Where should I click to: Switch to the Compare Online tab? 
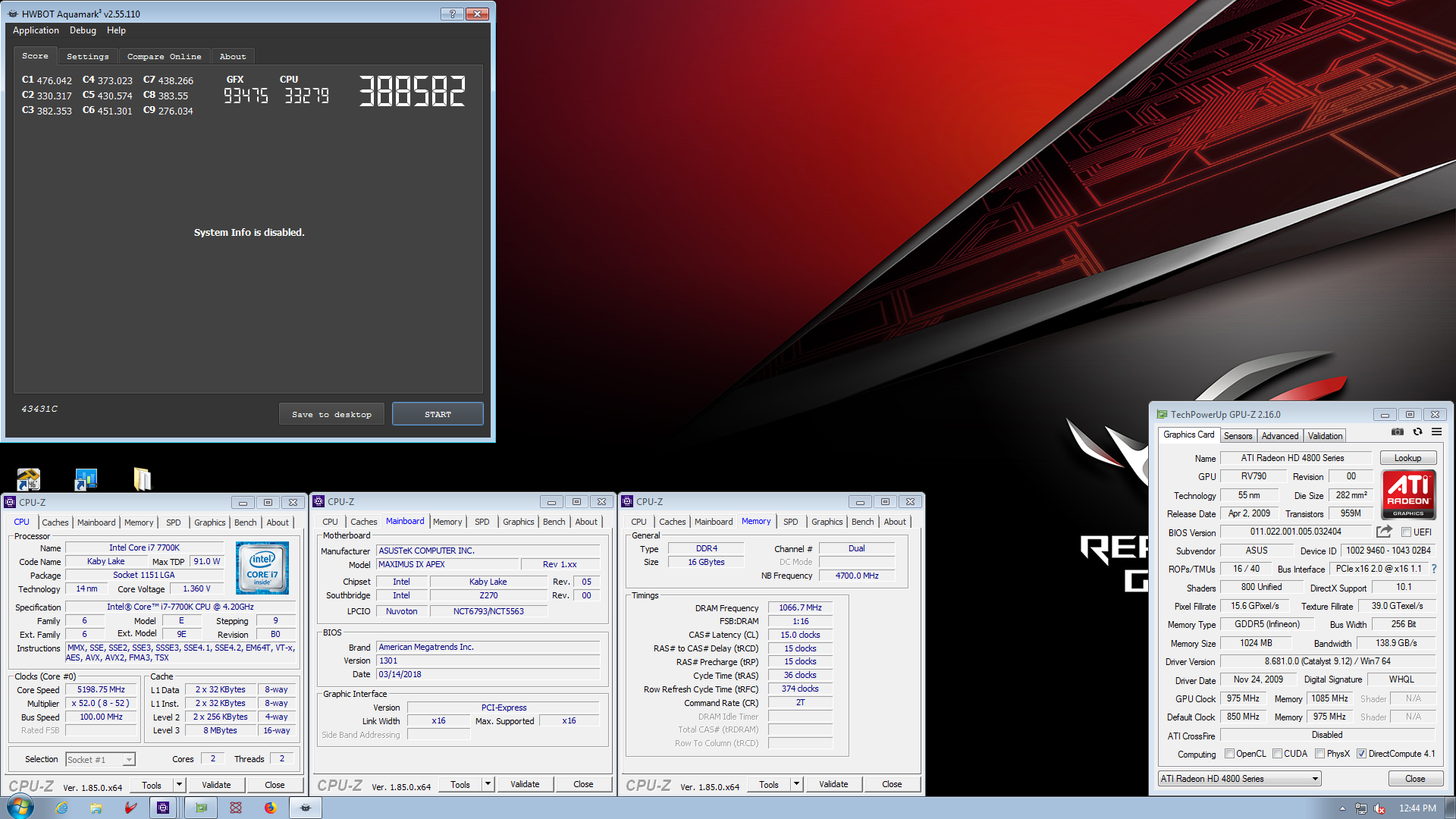pyautogui.click(x=164, y=56)
